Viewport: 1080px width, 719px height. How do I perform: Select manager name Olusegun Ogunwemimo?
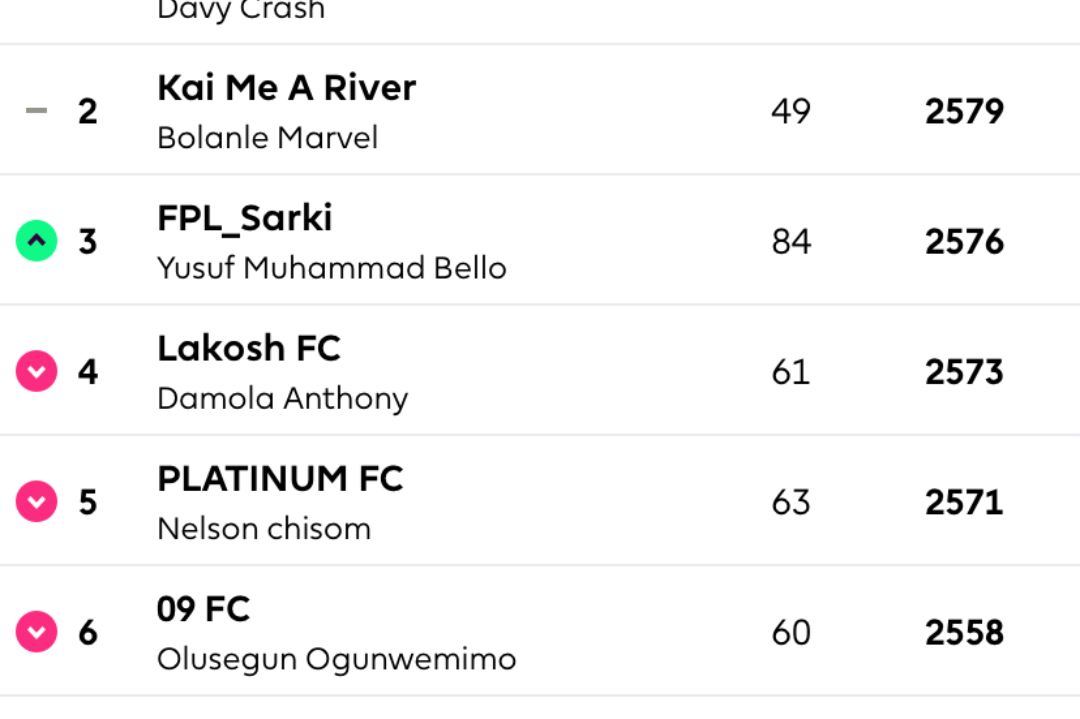click(x=336, y=660)
